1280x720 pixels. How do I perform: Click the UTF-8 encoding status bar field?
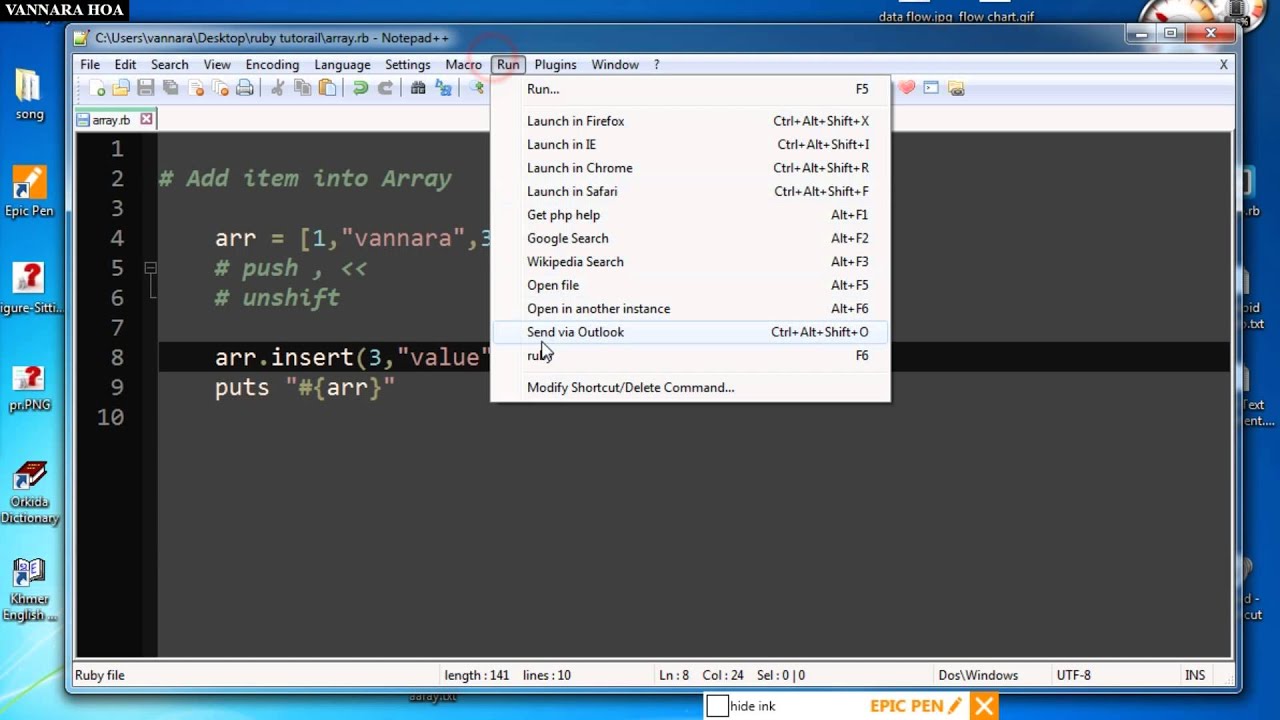coord(1074,675)
